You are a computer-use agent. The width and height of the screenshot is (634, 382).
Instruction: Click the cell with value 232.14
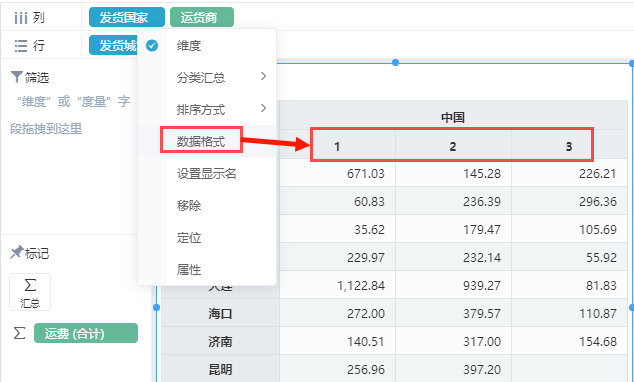click(453, 257)
